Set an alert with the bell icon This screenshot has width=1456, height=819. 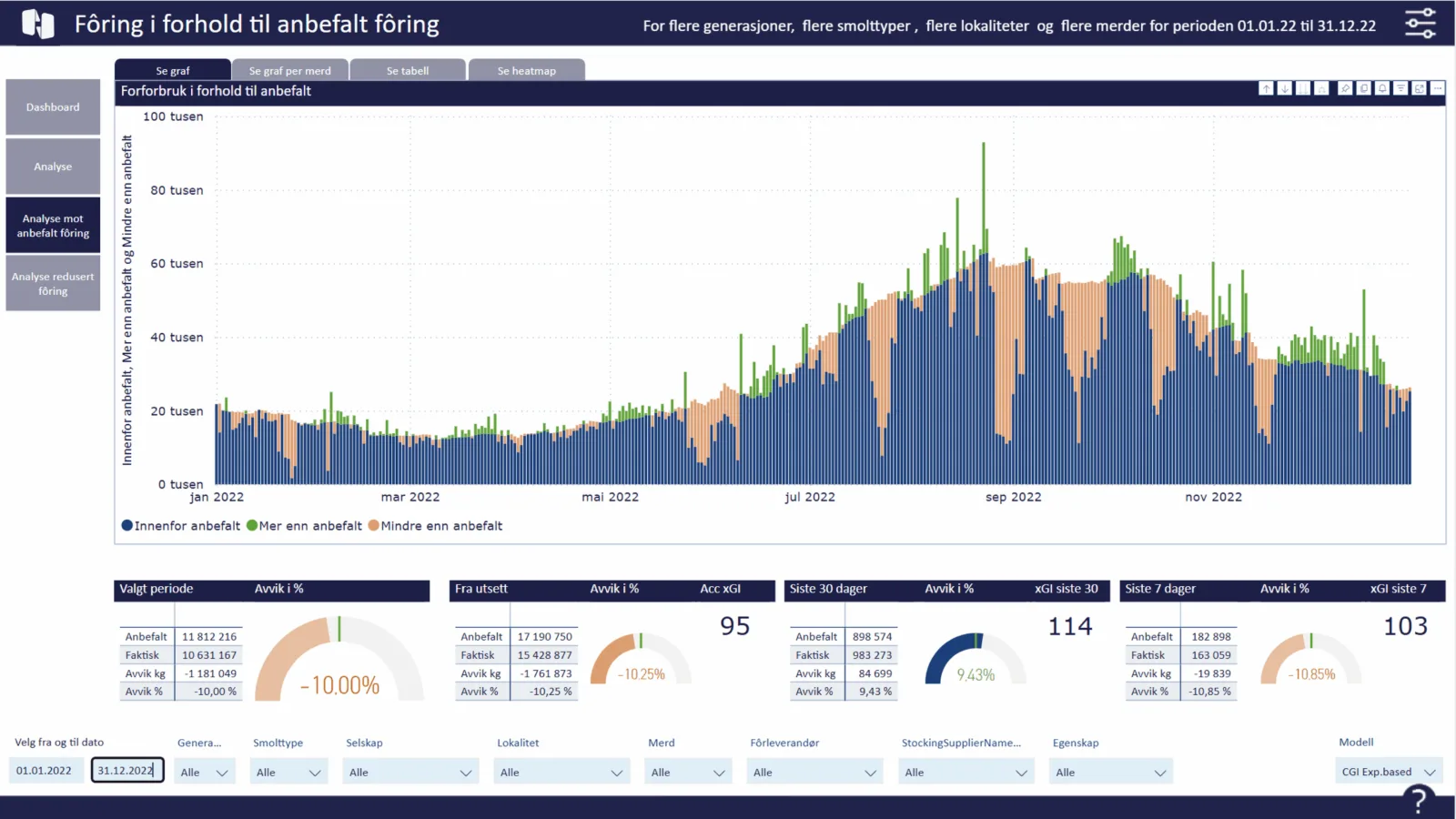tap(1382, 88)
